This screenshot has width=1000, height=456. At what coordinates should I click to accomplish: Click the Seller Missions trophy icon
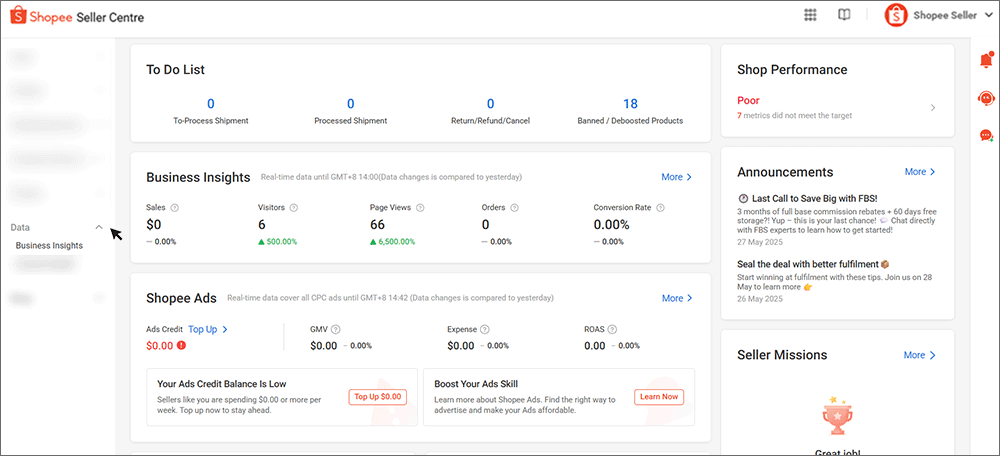(x=837, y=416)
